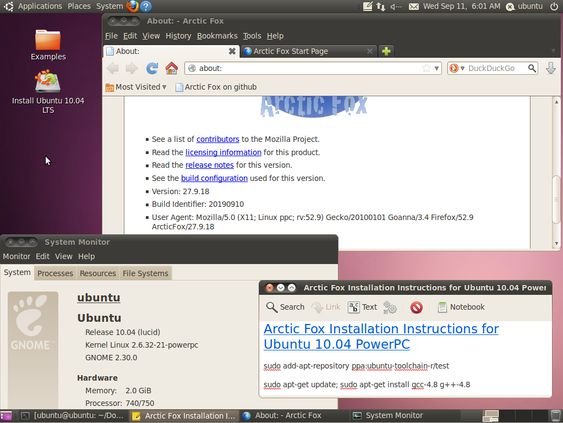Click the clock date in top panel

461,6
